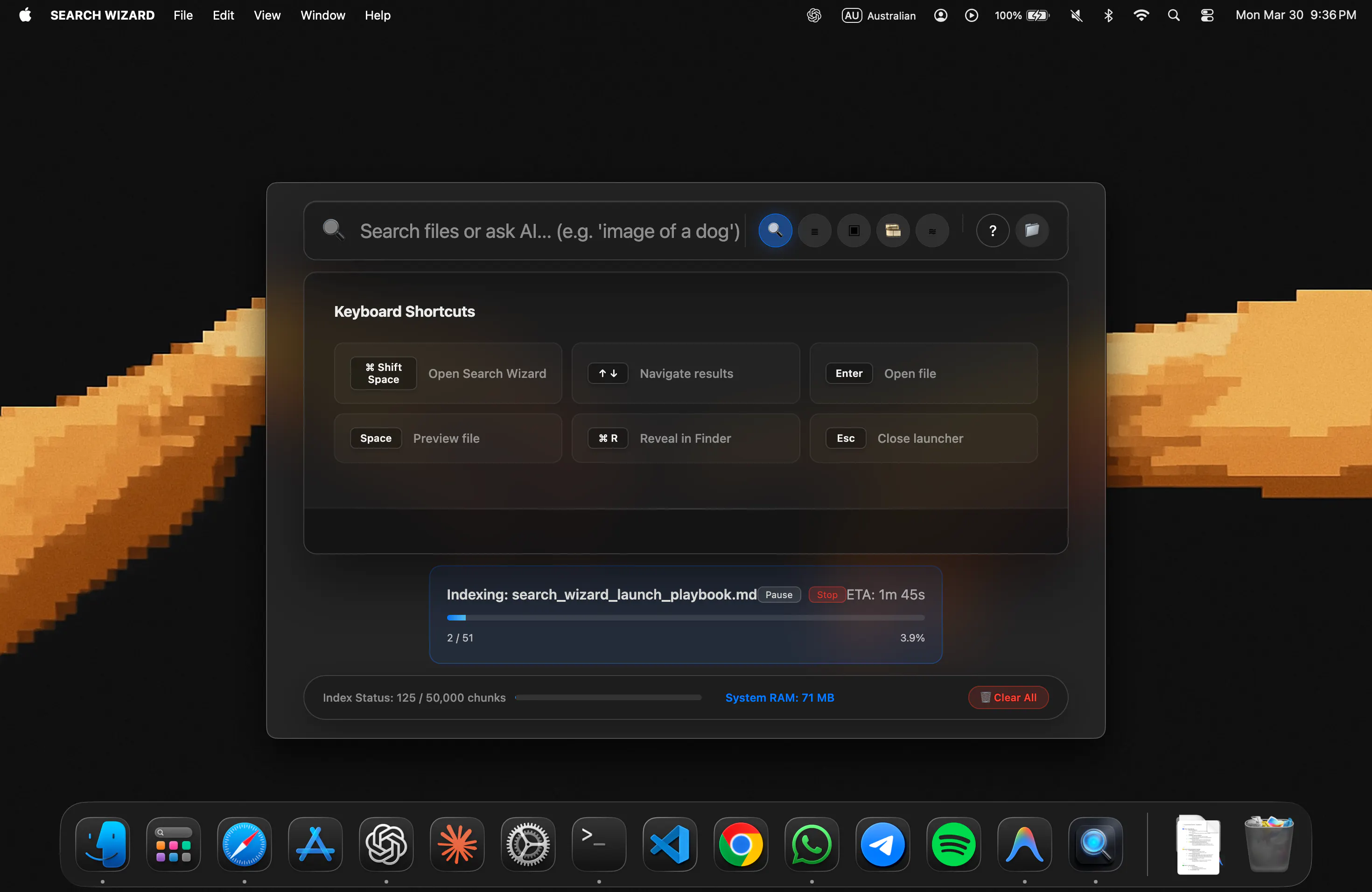This screenshot has height=892, width=1372.
Task: Click the System RAM: 71 MB text
Action: click(x=779, y=697)
